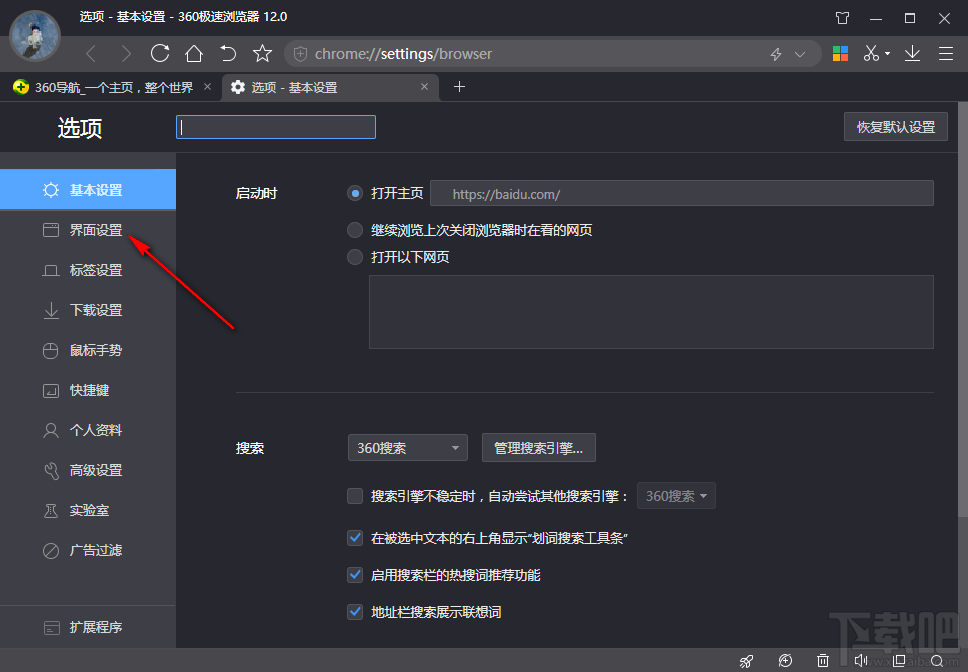Select 基本设置 in the sidebar

pos(88,190)
